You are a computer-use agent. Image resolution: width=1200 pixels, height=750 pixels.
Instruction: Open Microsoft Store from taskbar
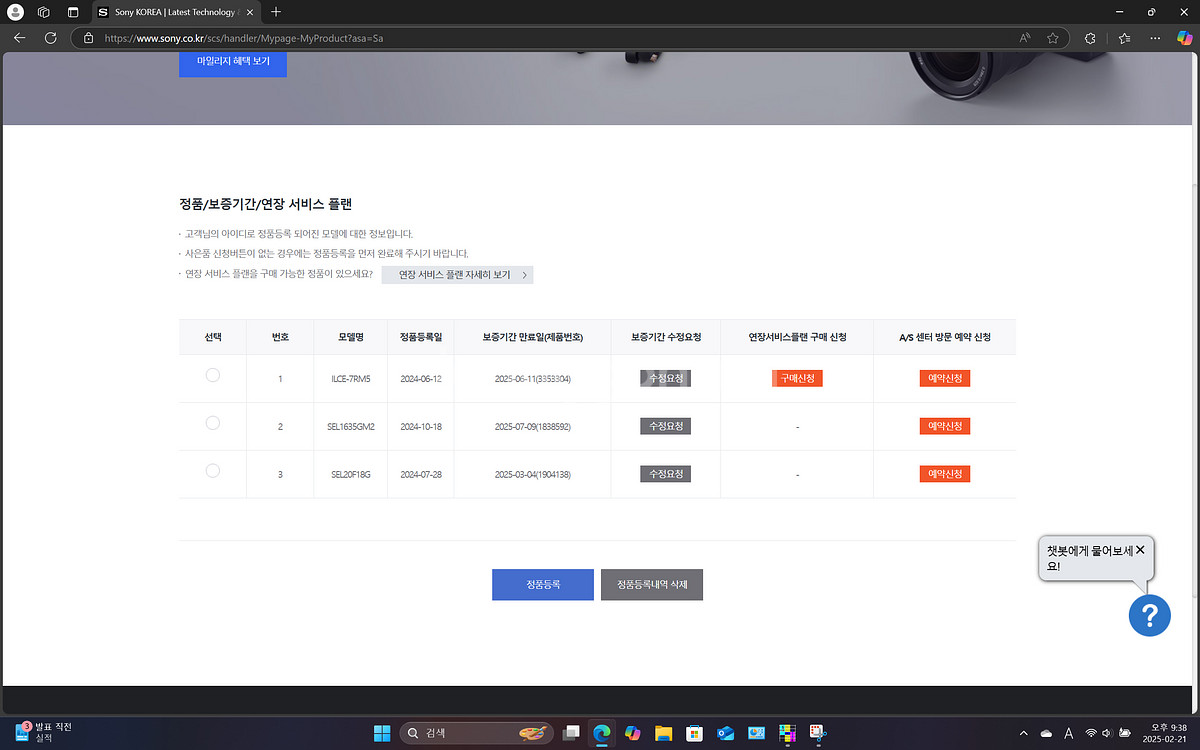coord(694,733)
